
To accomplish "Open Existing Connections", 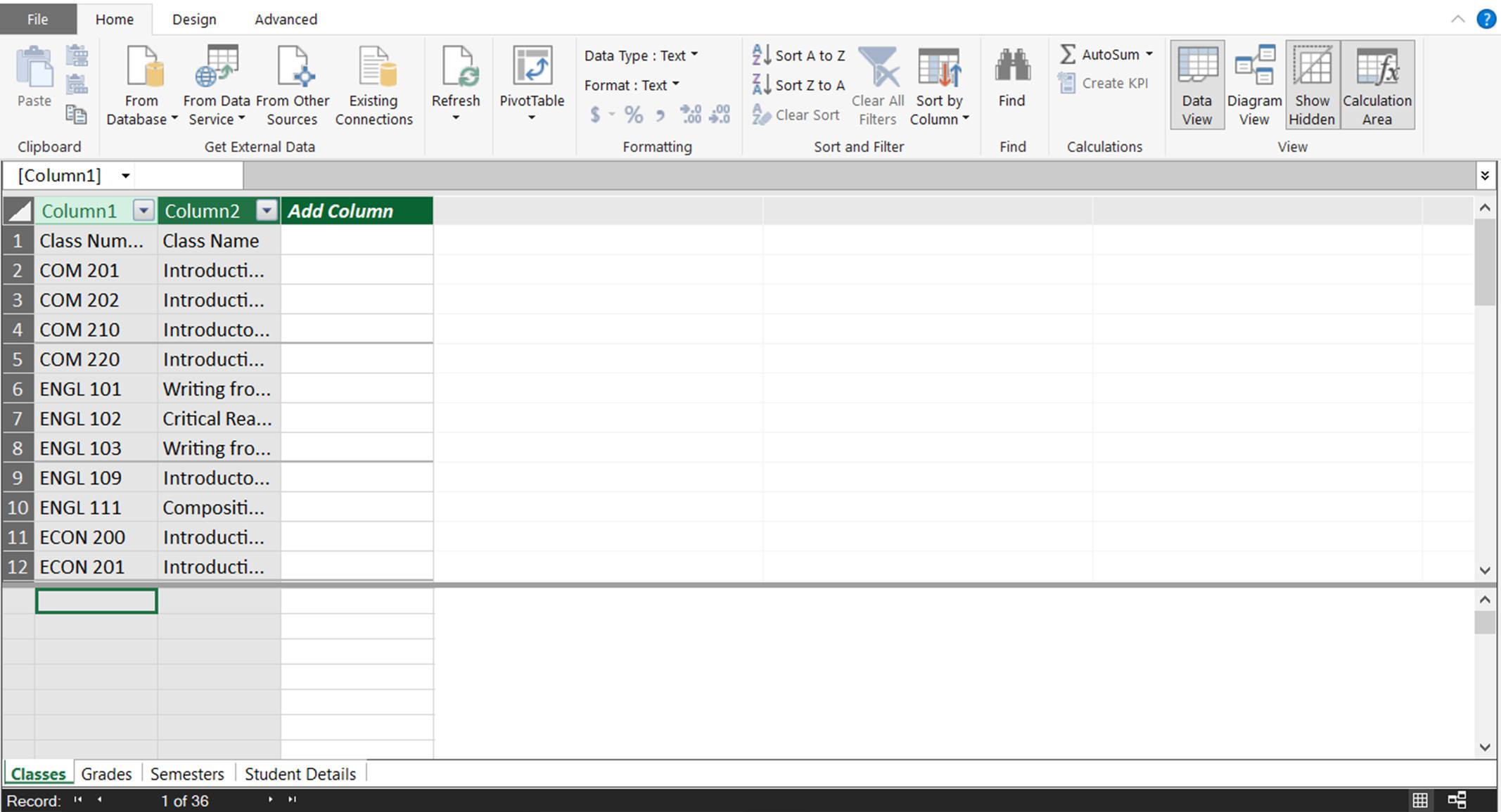I will coord(374,86).
